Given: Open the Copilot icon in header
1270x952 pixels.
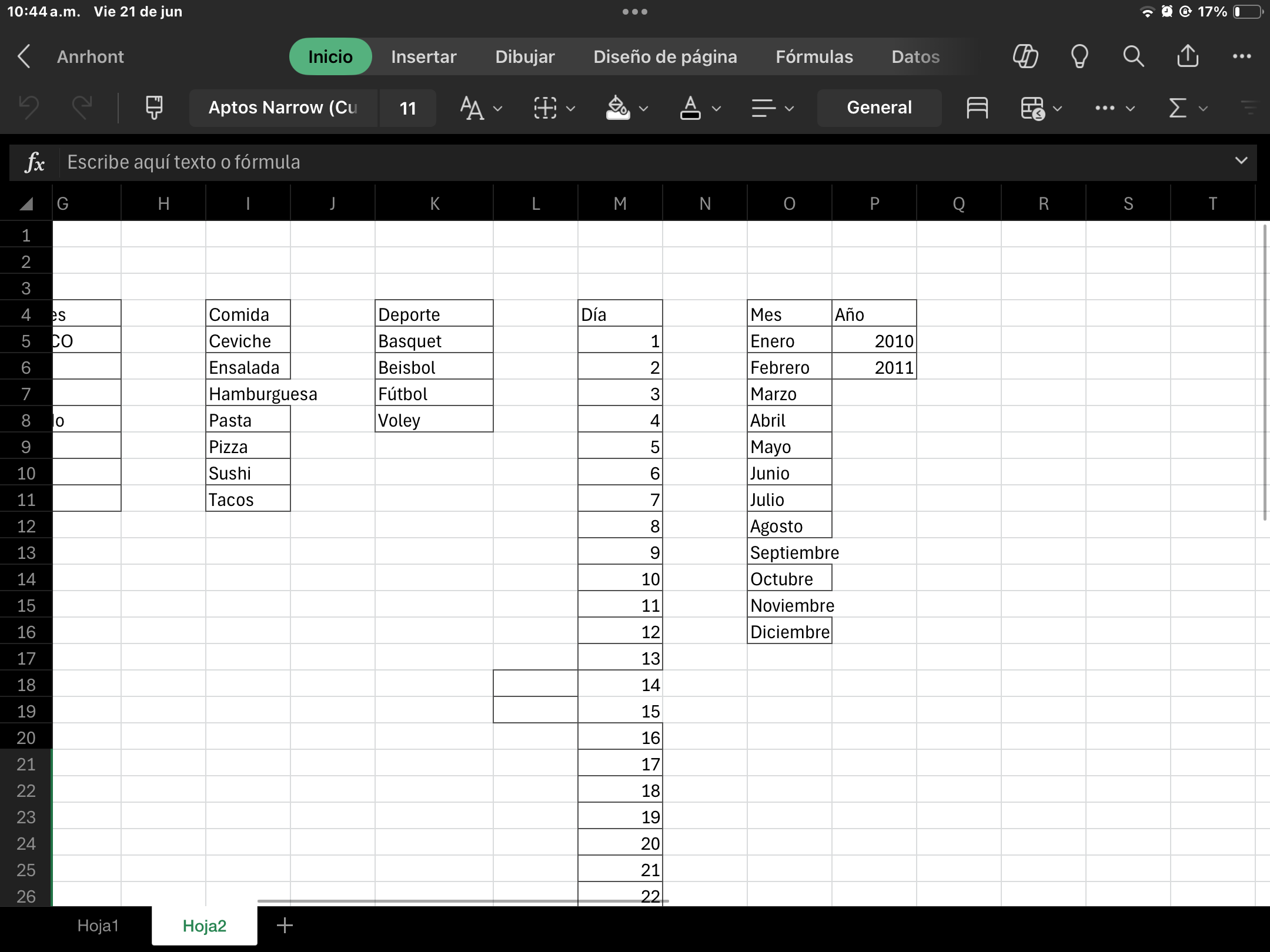Looking at the screenshot, I should 1025,56.
